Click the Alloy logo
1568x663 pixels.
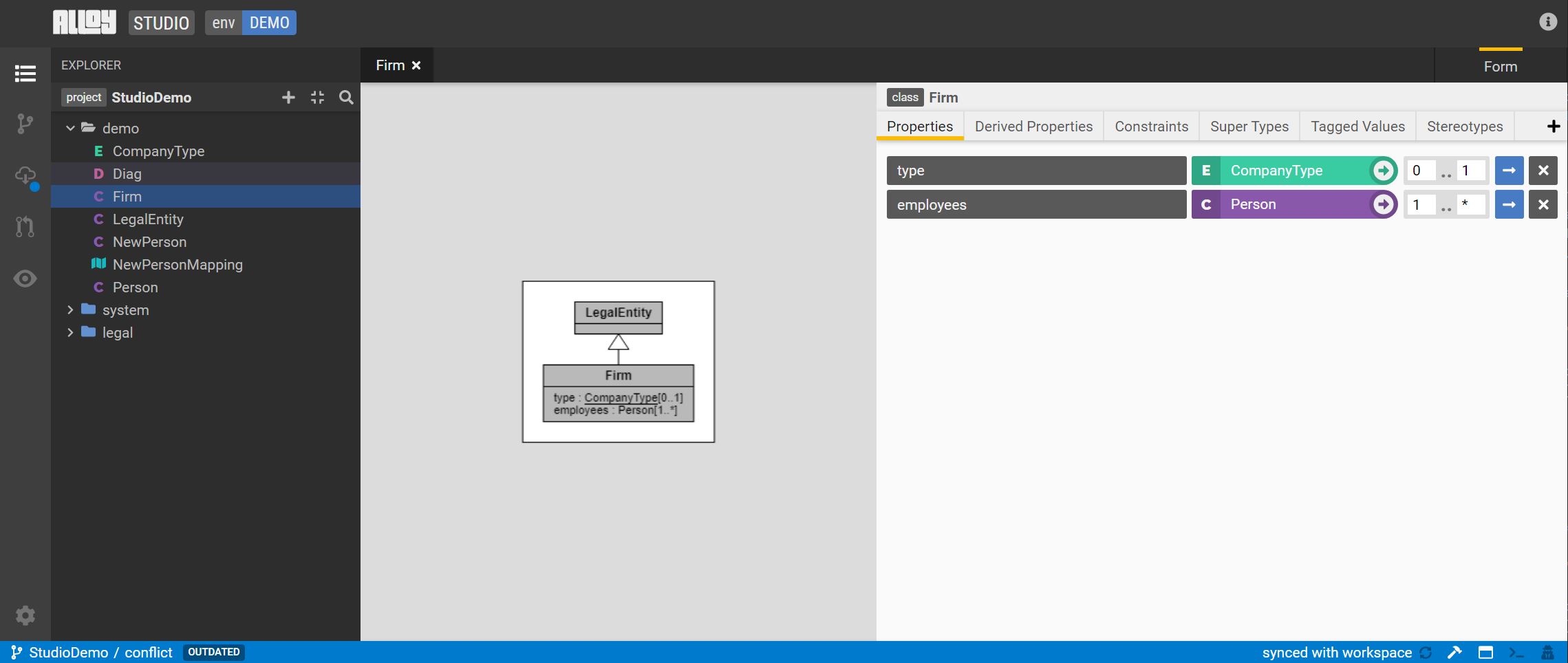[x=85, y=22]
